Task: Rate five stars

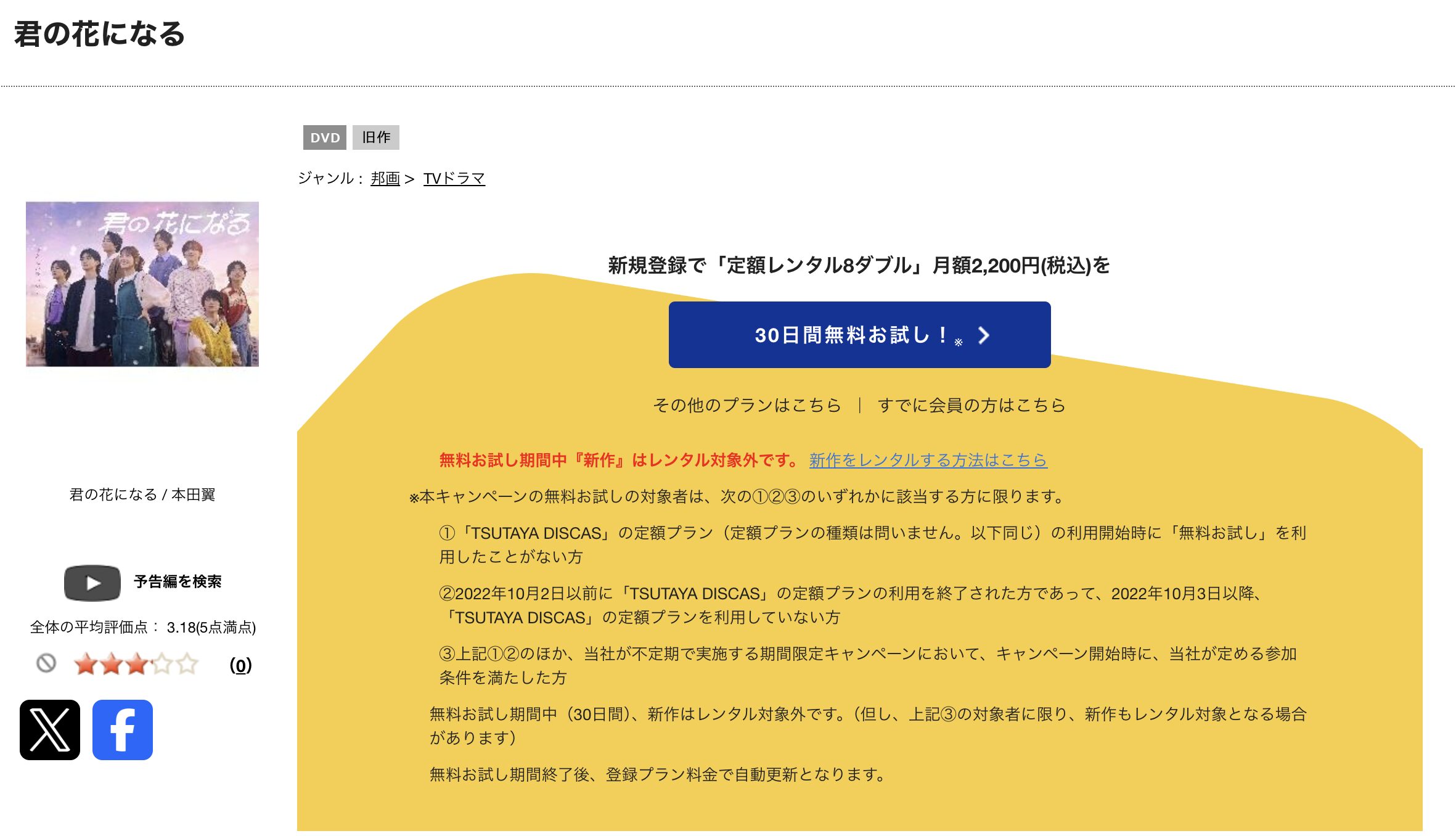Action: (187, 664)
